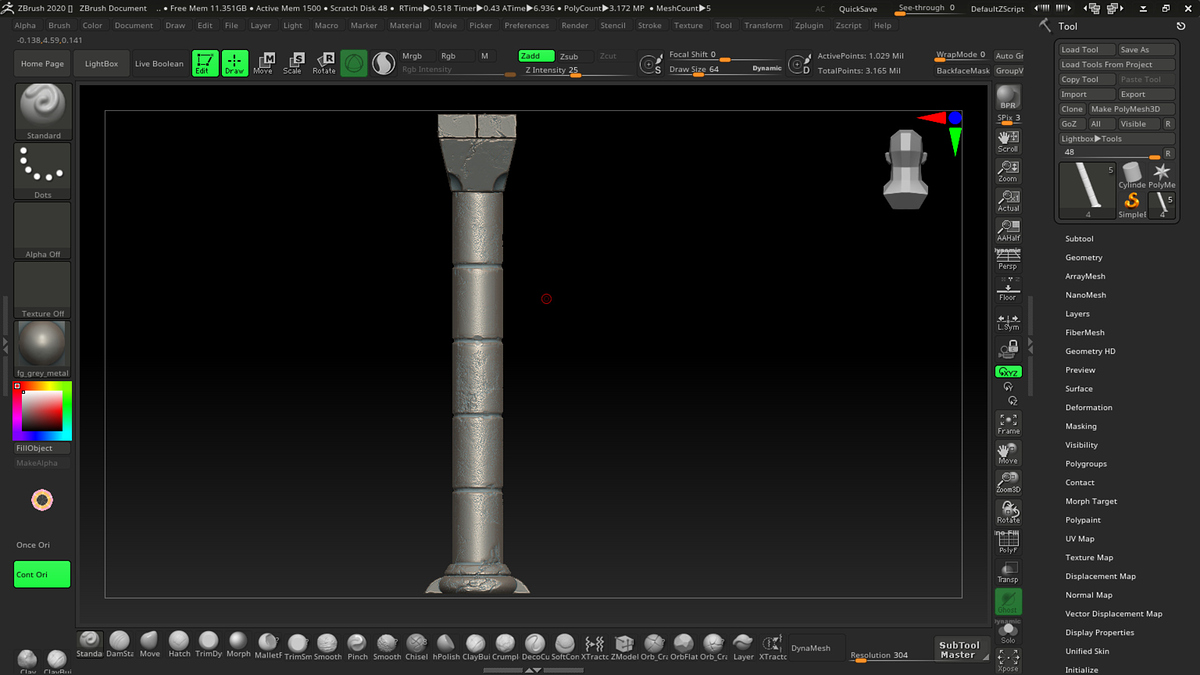The image size is (1200, 675).
Task: Toggle the Mrgb paint mode
Action: pyautogui.click(x=414, y=56)
